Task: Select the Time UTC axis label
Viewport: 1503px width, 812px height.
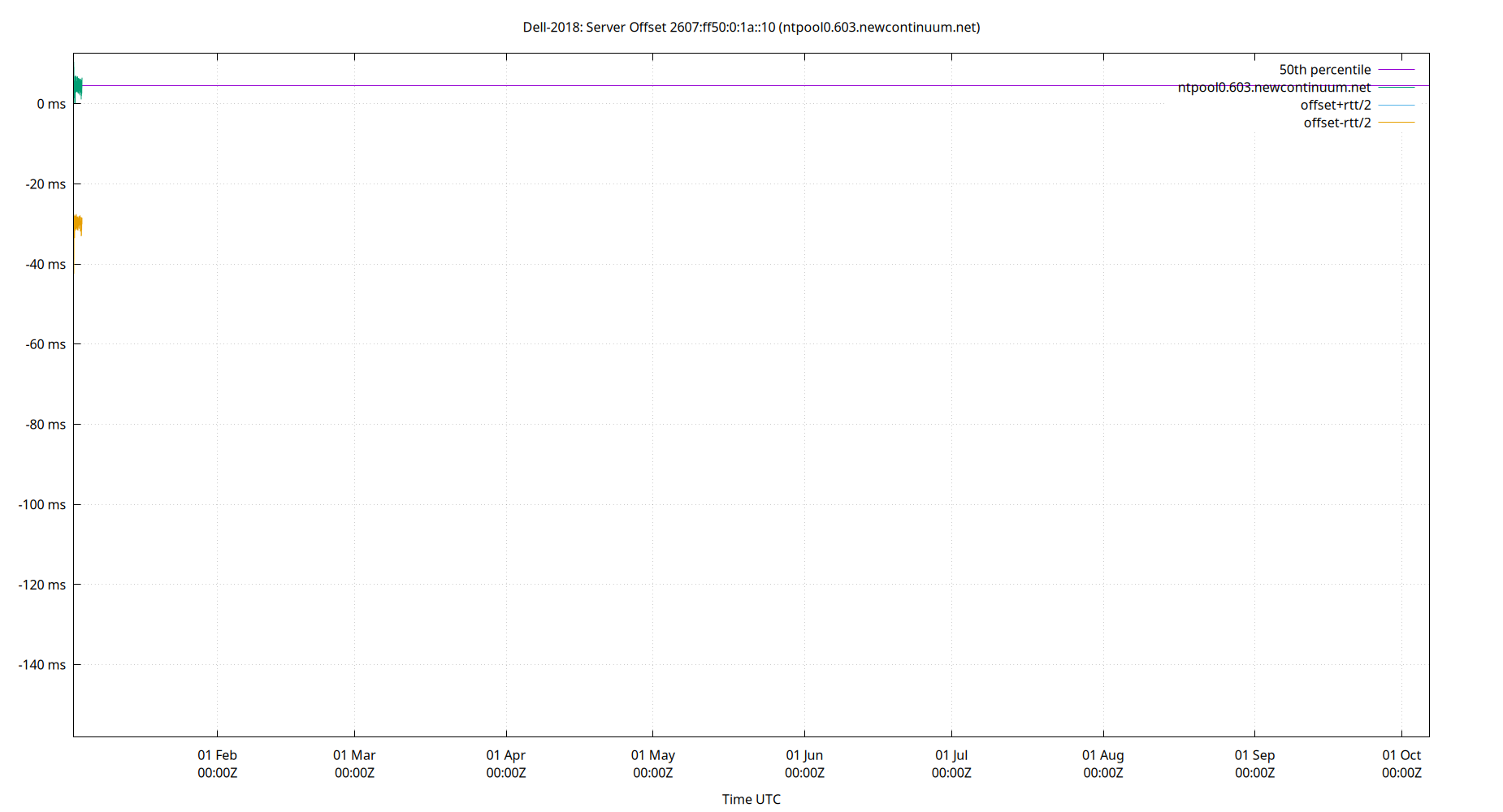Action: tap(751, 799)
